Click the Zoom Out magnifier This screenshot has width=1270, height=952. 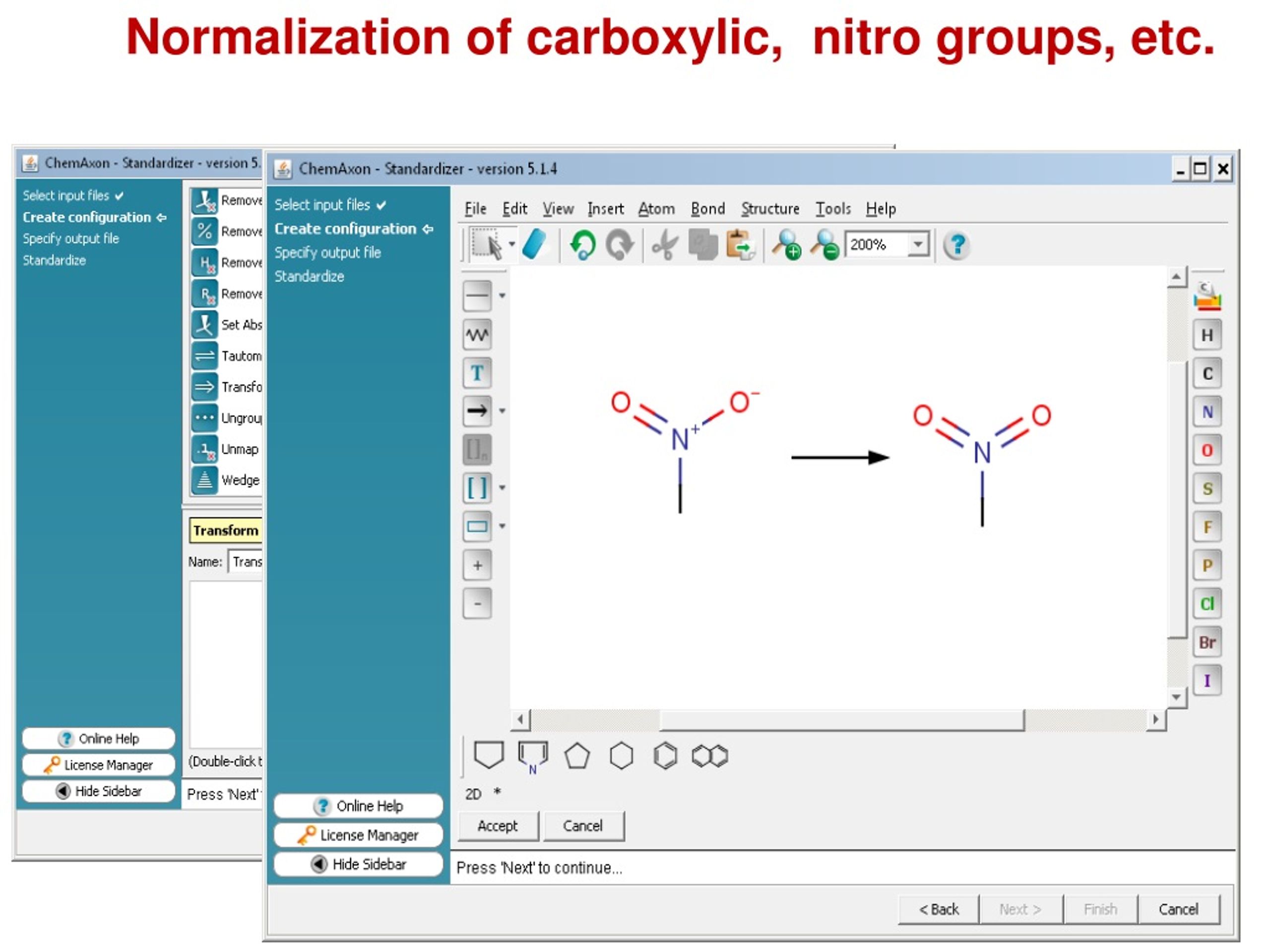(825, 245)
